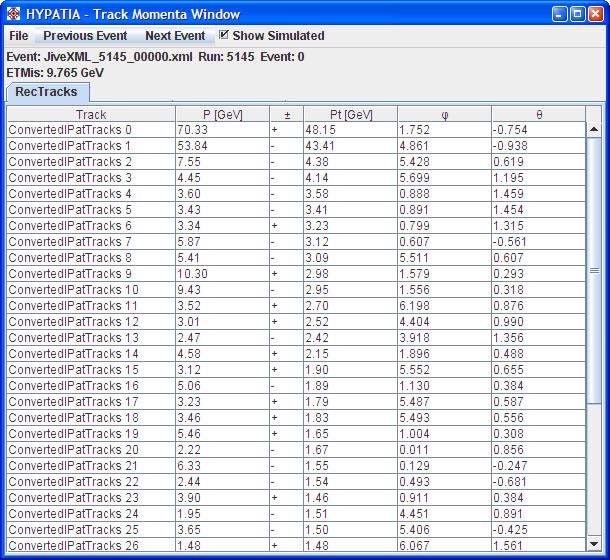Select row ConvertedIPatTracks 4
610x560 pixels.
(x=296, y=193)
